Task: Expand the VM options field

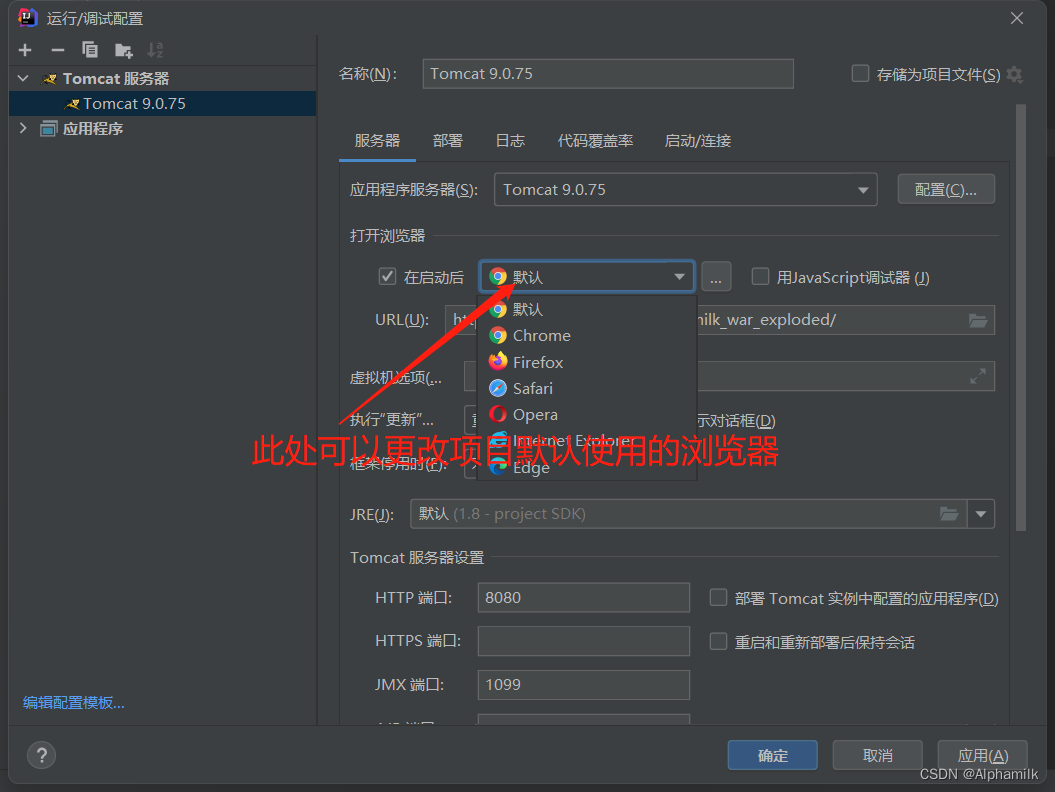Action: pos(978,376)
